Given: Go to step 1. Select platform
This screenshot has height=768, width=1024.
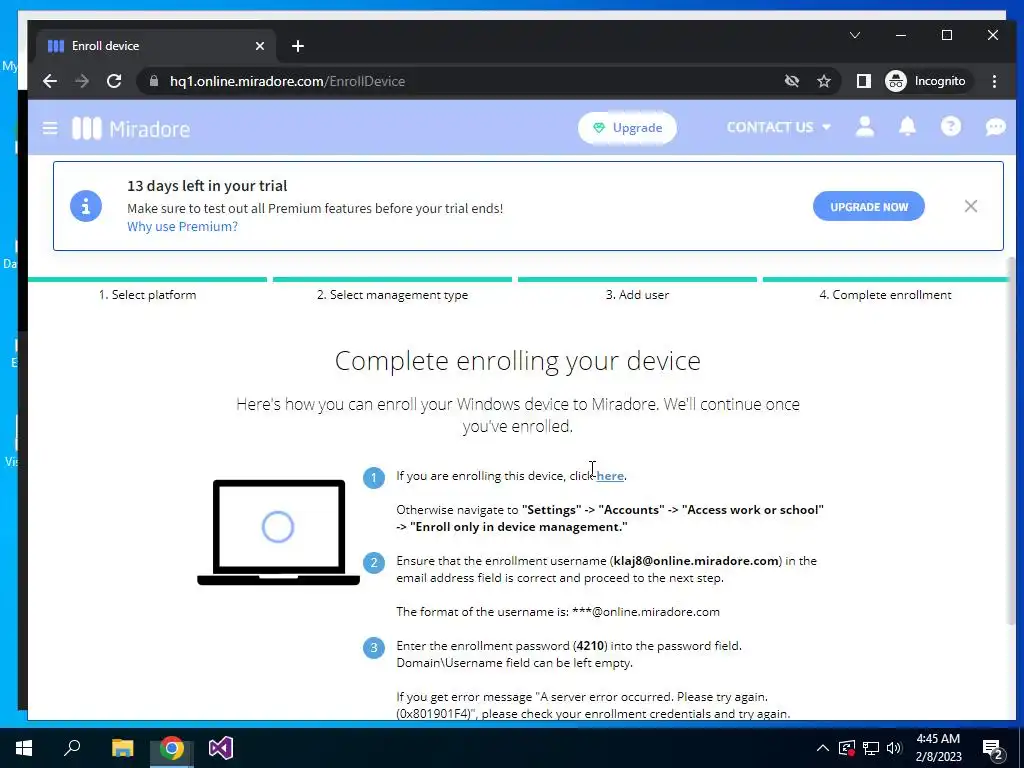Looking at the screenshot, I should [147, 295].
